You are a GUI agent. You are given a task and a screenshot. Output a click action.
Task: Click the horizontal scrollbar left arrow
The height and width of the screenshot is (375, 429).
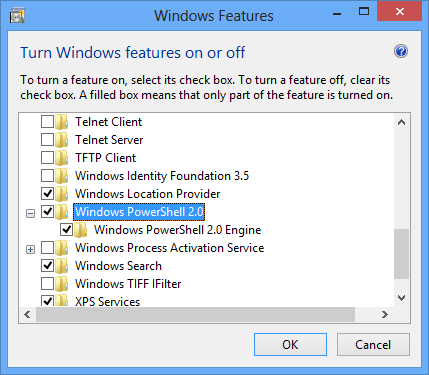click(x=27, y=314)
